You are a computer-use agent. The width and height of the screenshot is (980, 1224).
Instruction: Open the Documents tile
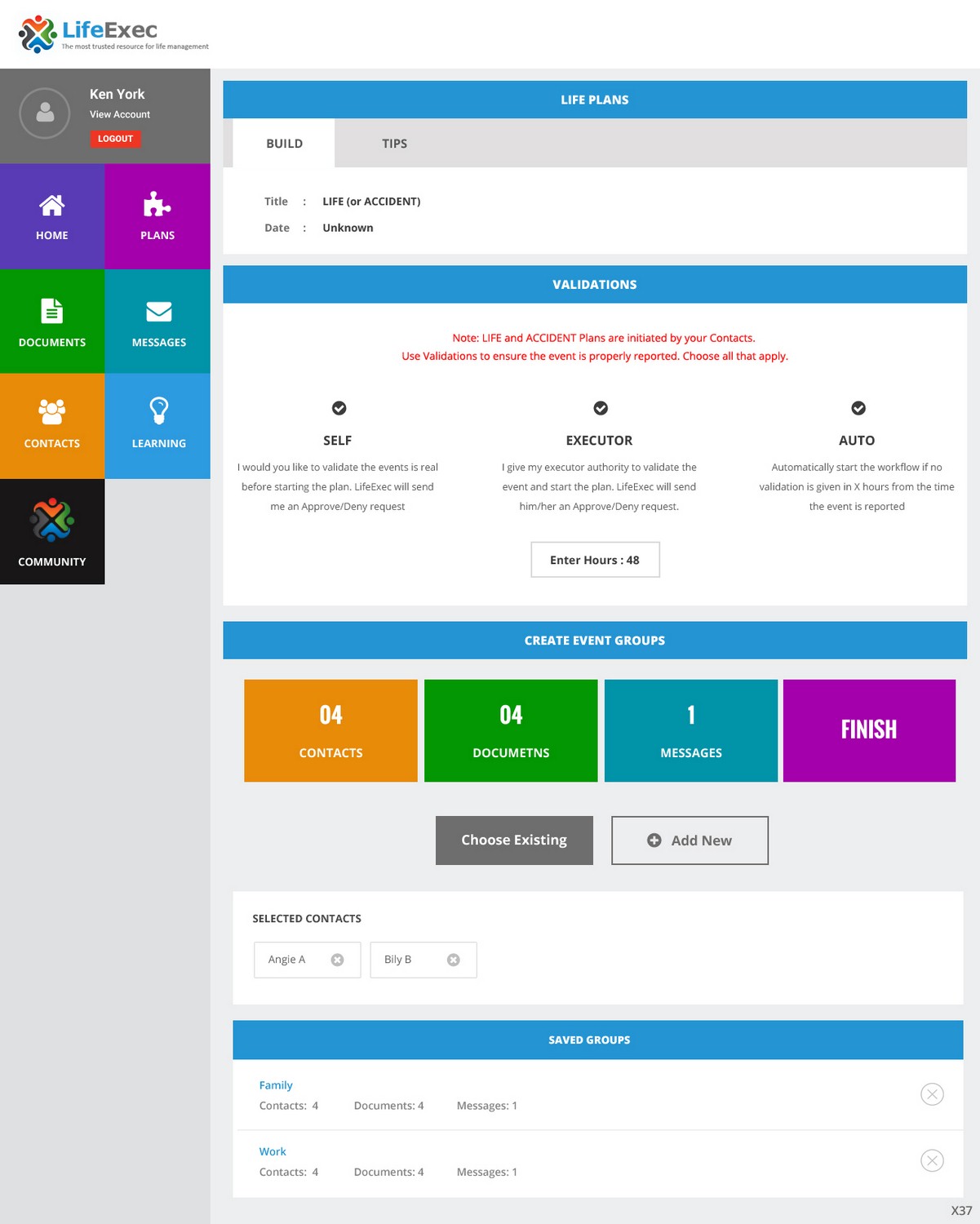click(x=52, y=322)
